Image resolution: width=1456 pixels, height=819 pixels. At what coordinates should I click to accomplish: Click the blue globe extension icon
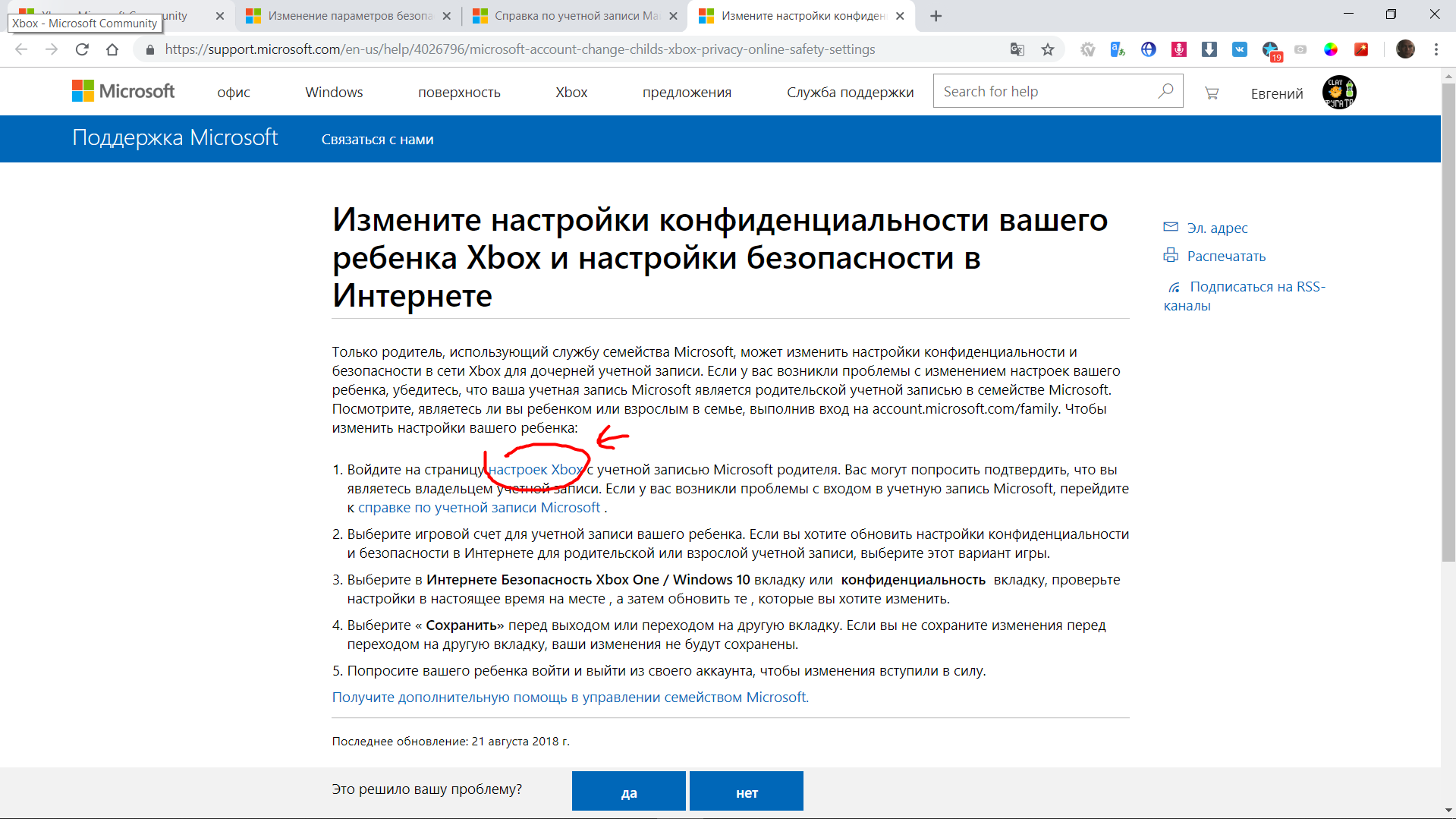coord(1149,49)
